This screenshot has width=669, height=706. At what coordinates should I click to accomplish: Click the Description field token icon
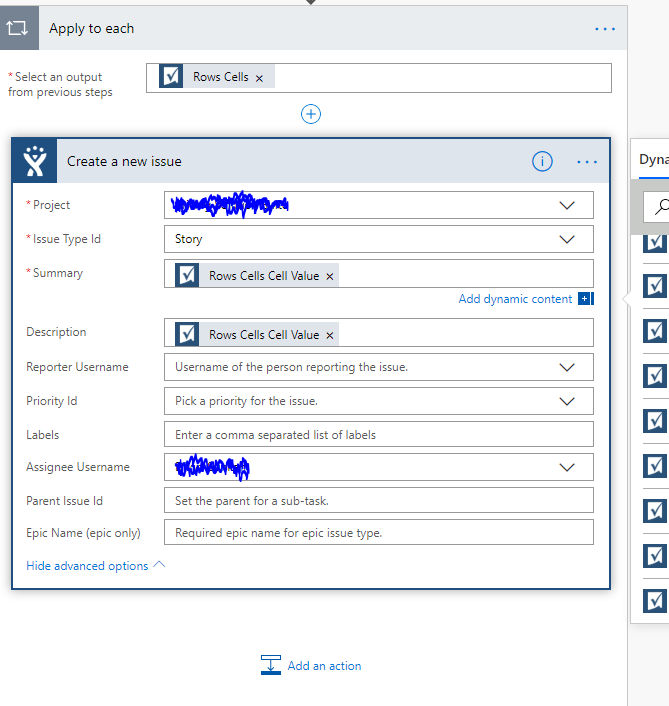coord(187,334)
